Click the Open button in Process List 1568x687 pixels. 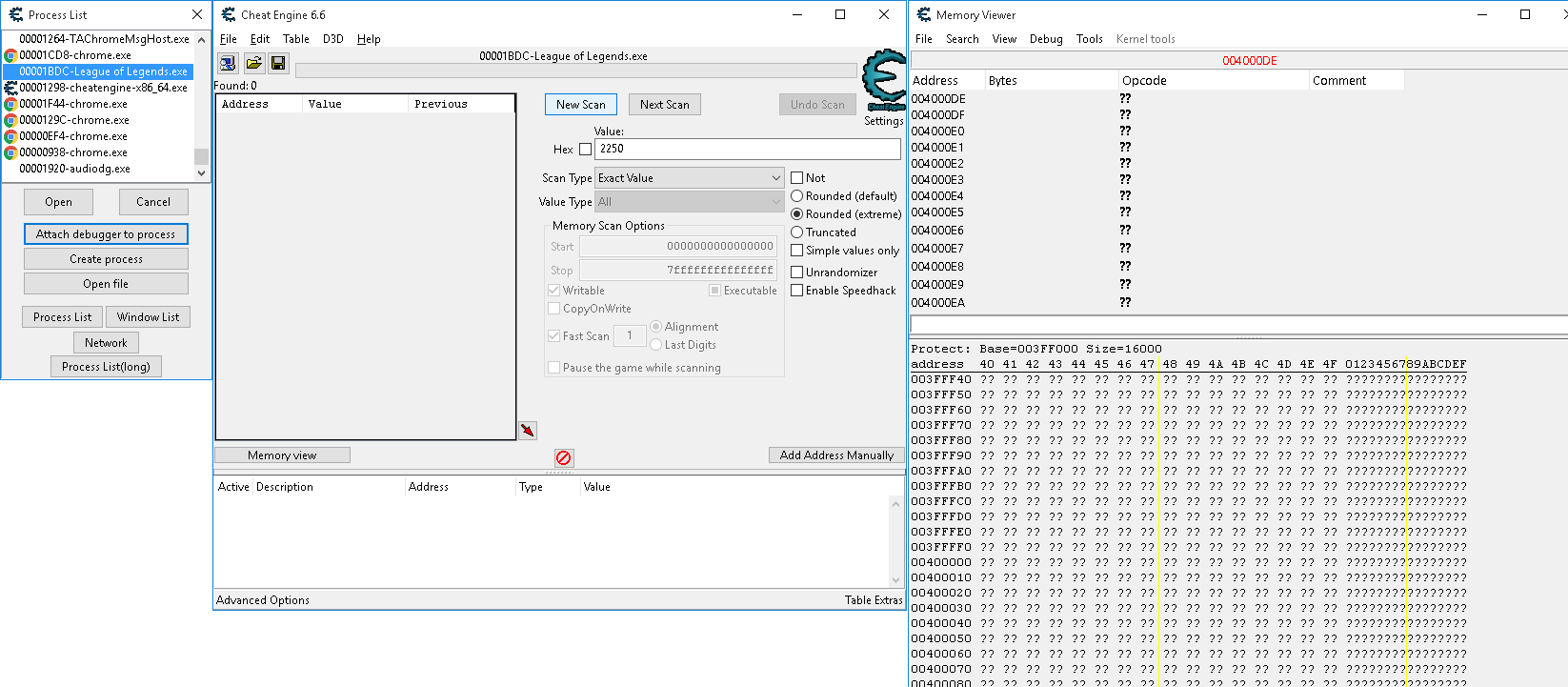pyautogui.click(x=58, y=202)
